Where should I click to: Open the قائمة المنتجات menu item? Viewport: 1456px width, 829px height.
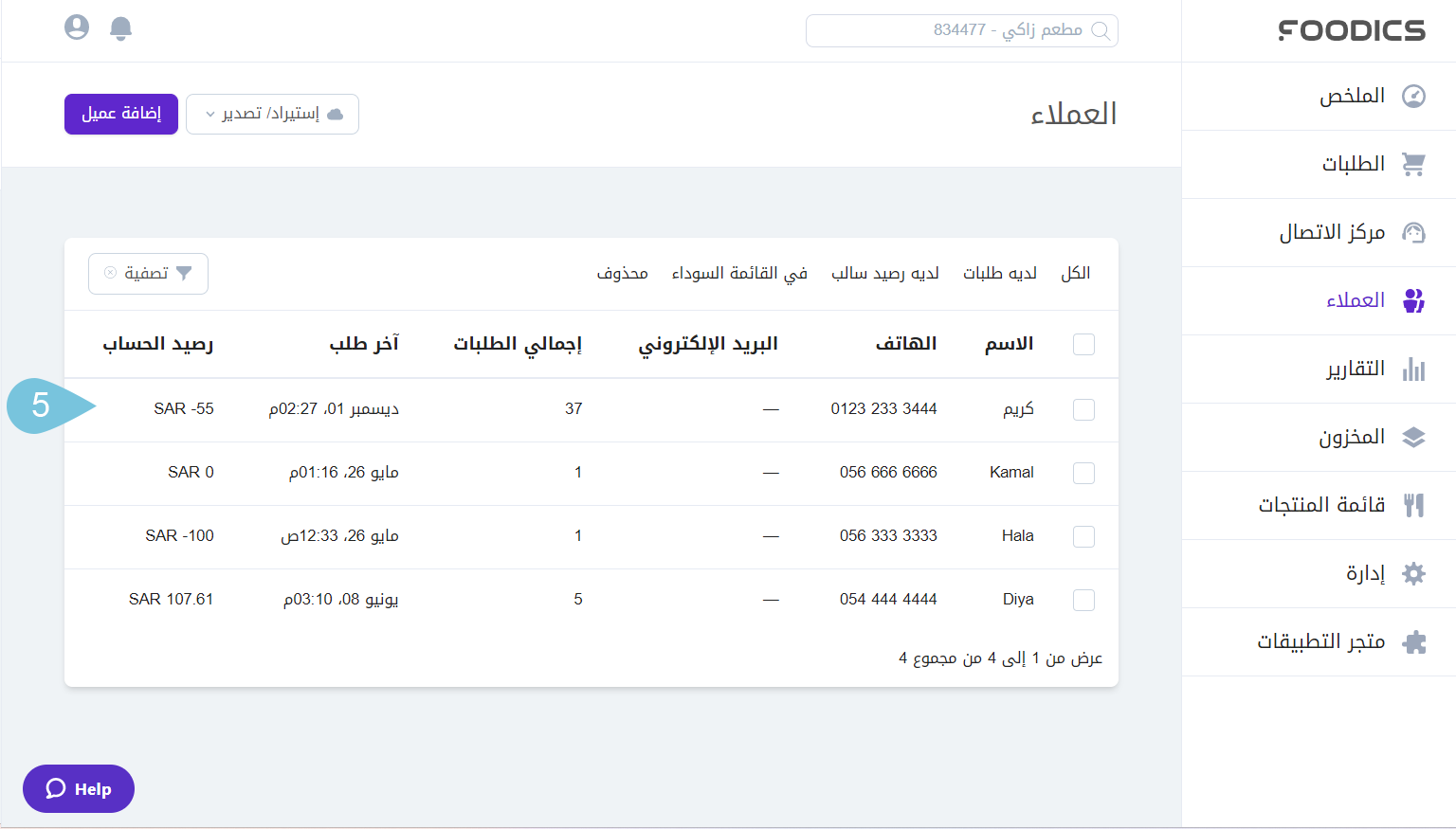[x=1319, y=505]
